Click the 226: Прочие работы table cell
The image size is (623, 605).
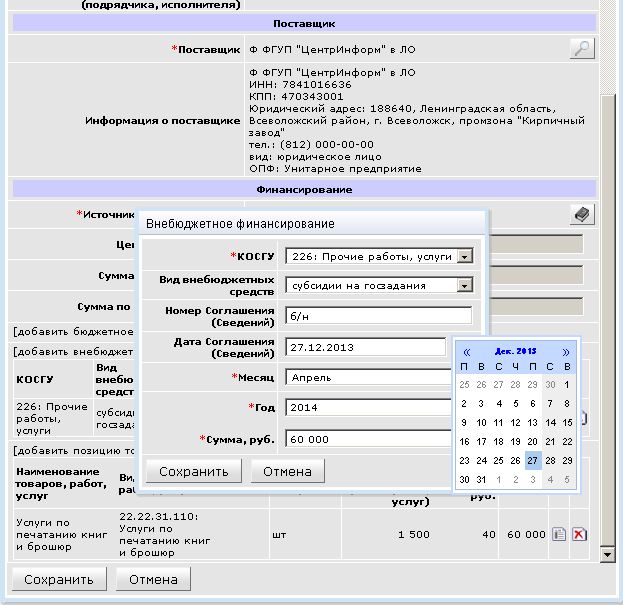click(x=52, y=418)
